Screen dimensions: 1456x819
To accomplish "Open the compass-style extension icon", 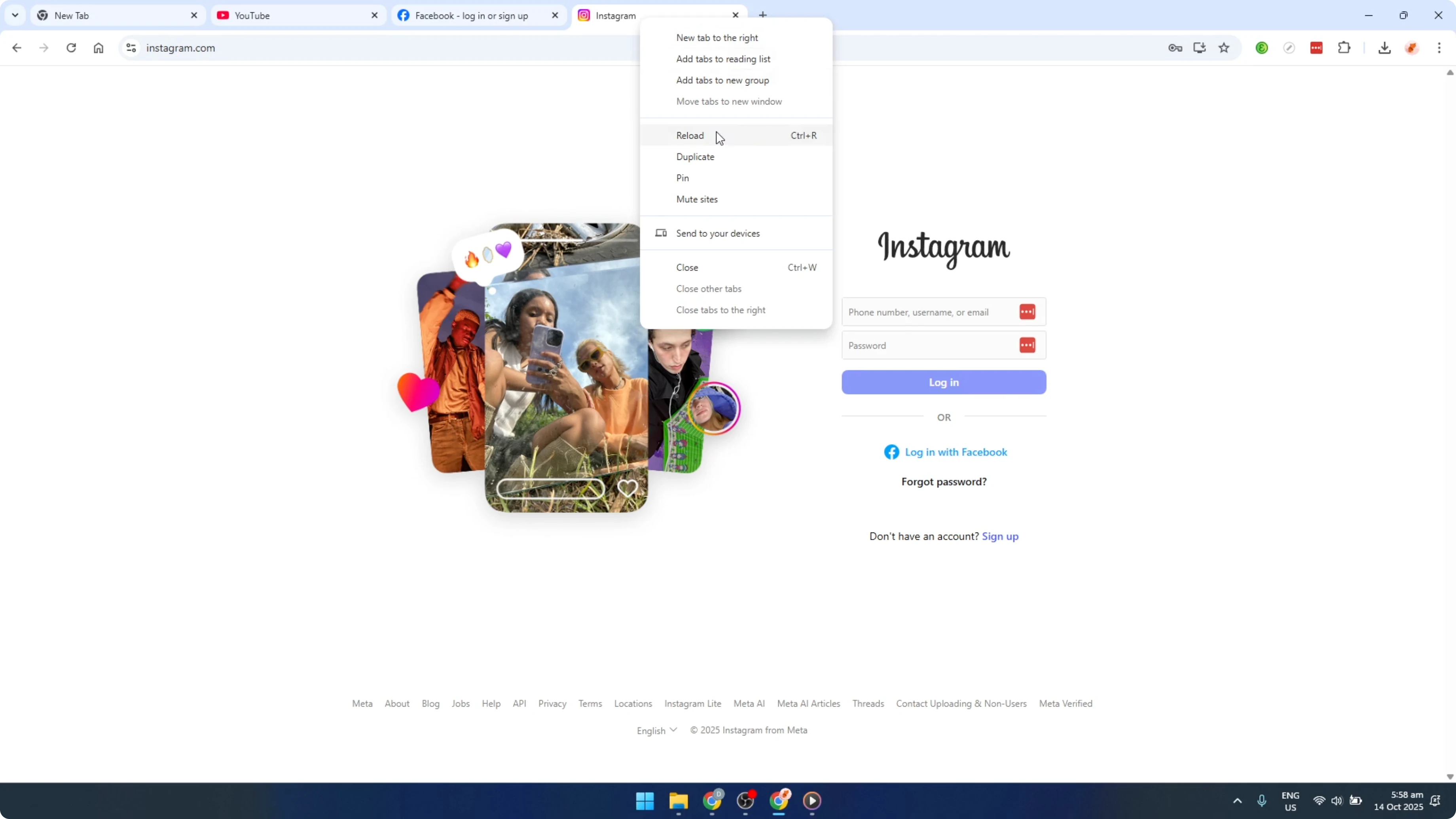I will point(1289,48).
